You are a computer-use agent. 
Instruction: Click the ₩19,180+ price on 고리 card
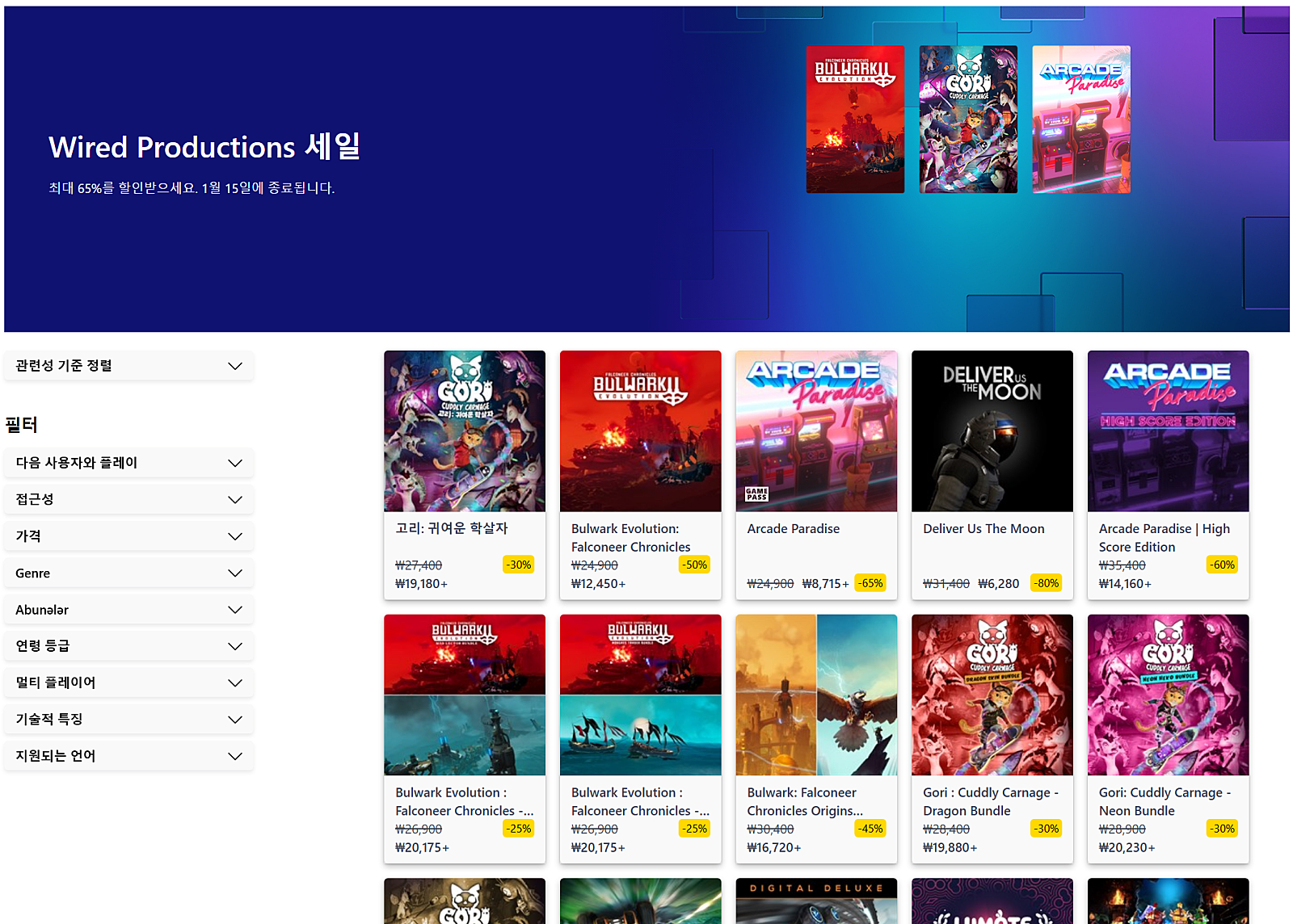point(422,583)
